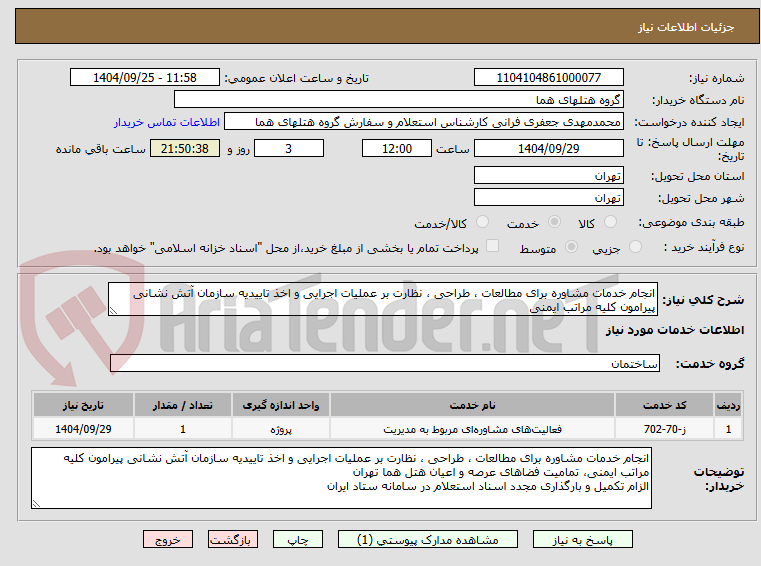Click the شماره نیاز number field

[548, 77]
